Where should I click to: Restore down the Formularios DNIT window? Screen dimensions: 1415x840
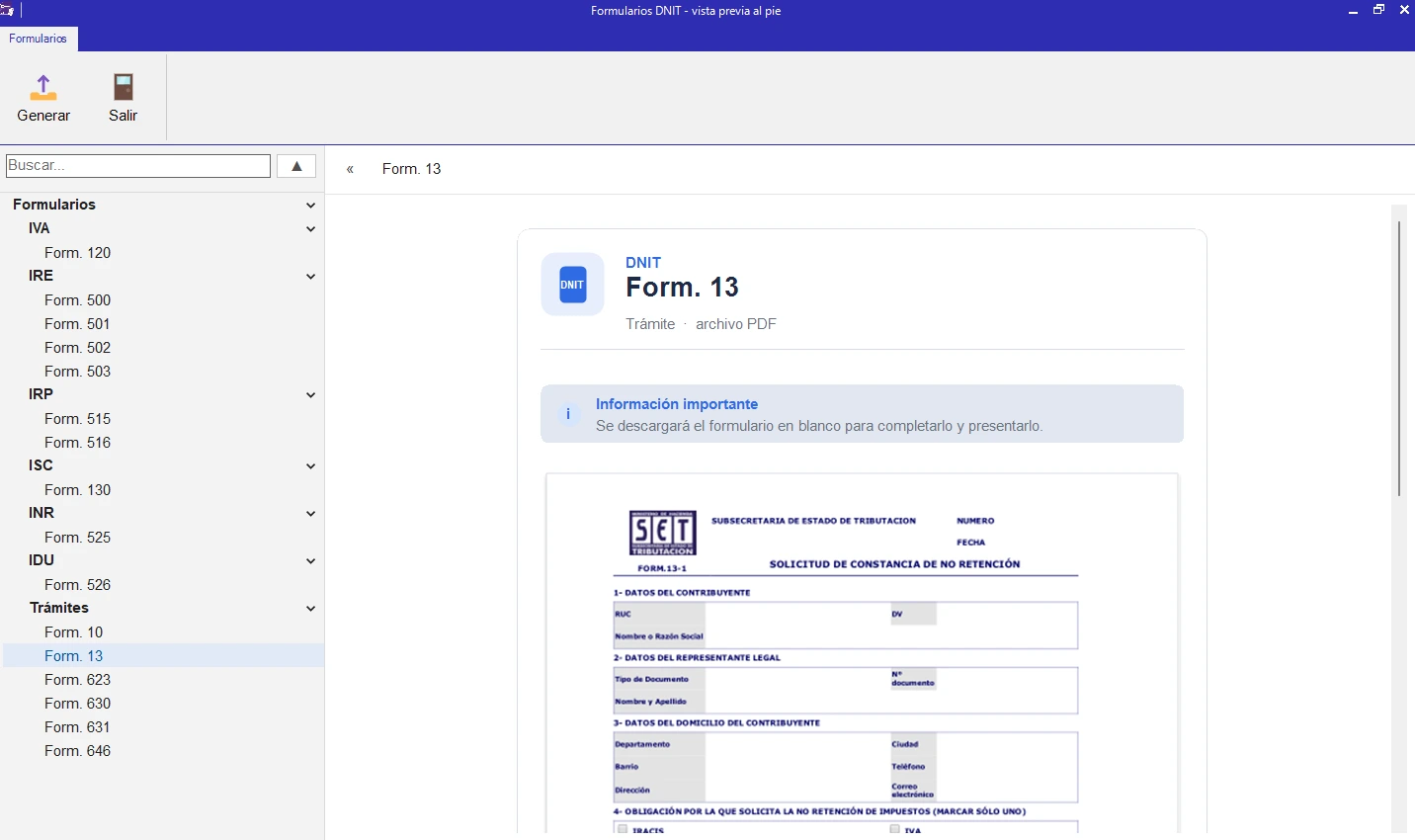tap(1379, 11)
